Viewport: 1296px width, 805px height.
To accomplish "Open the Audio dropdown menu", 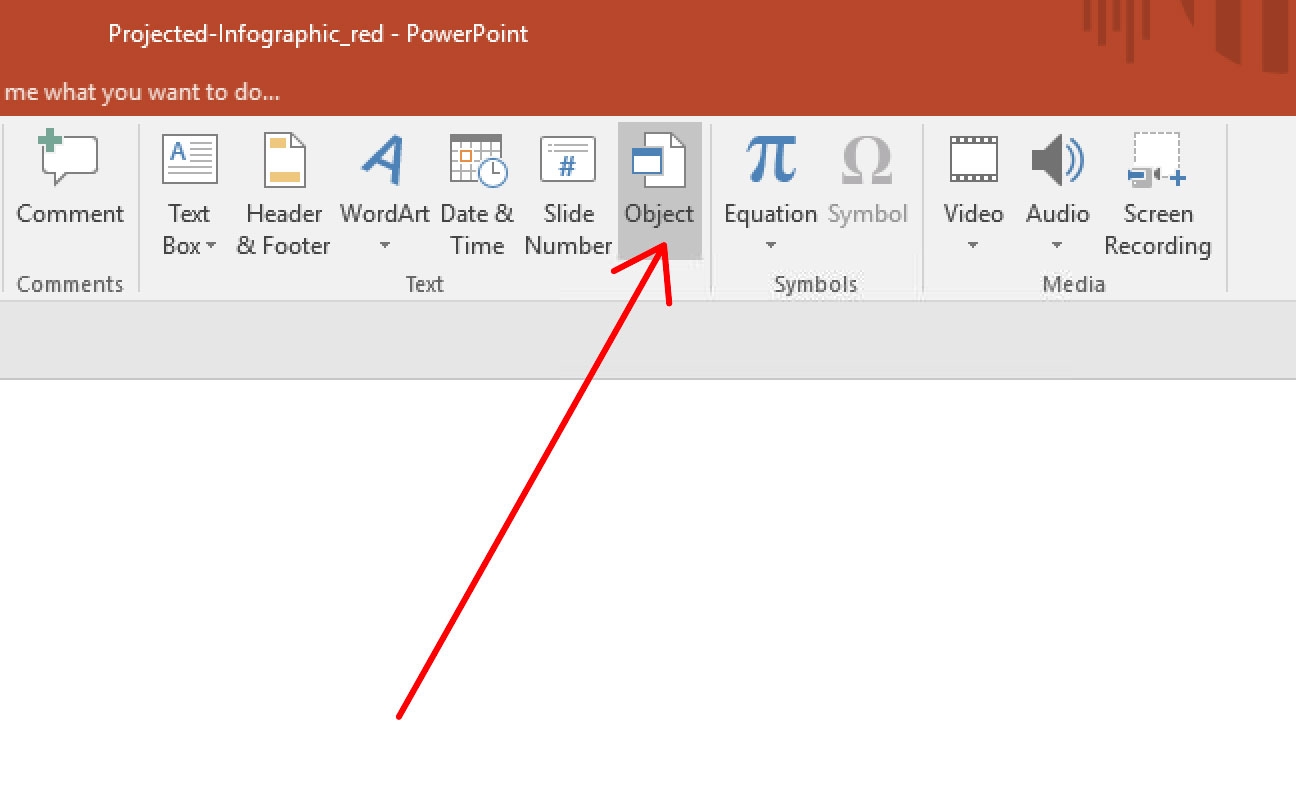I will pos(1056,246).
